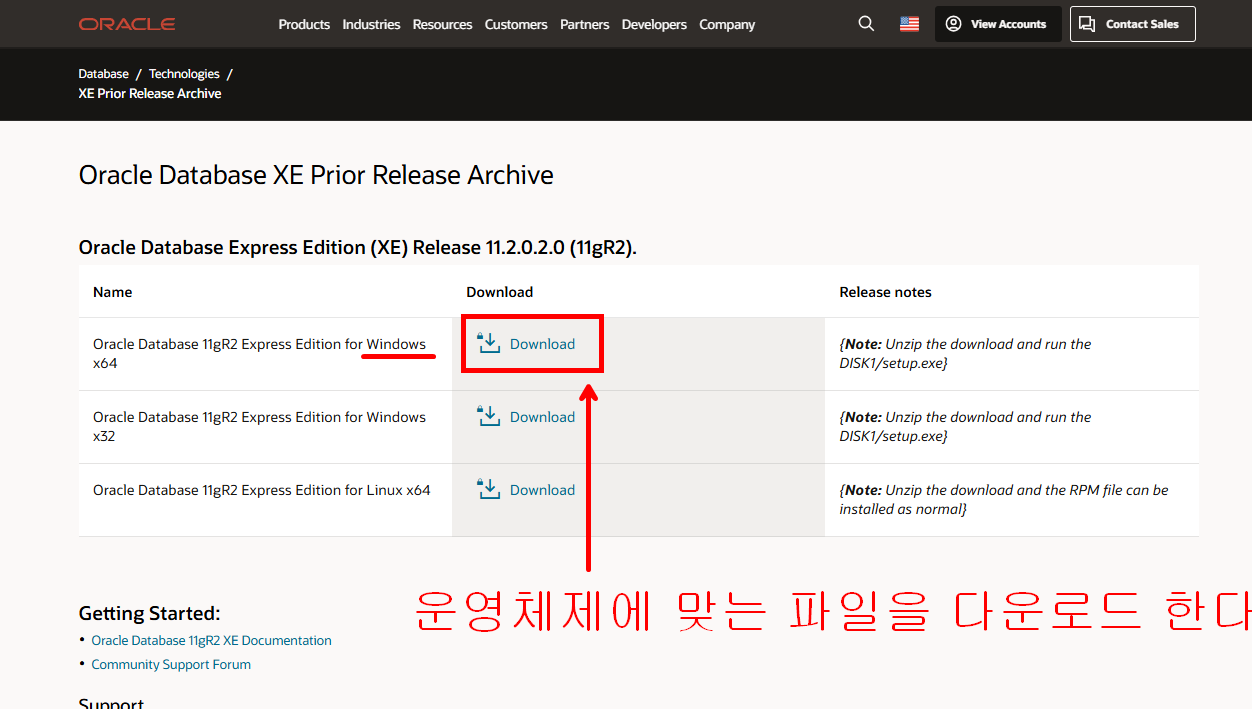Viewport: 1252px width, 709px height.
Task: Open the Community Support Forum link
Action: (x=171, y=664)
